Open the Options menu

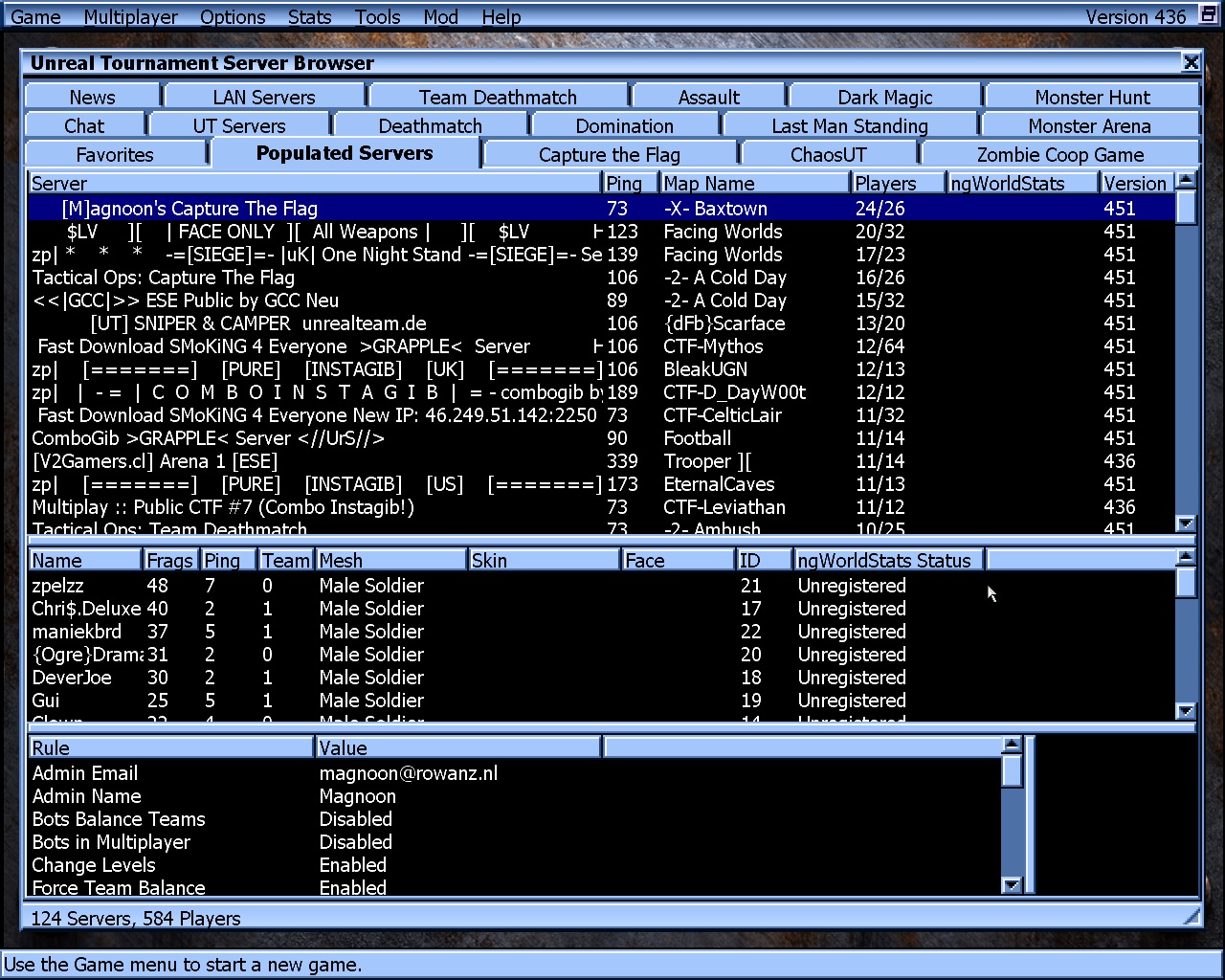point(233,16)
